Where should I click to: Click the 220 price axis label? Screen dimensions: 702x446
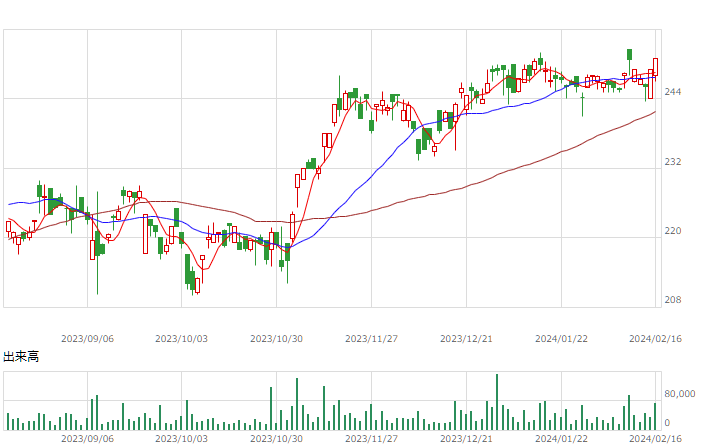[672, 231]
